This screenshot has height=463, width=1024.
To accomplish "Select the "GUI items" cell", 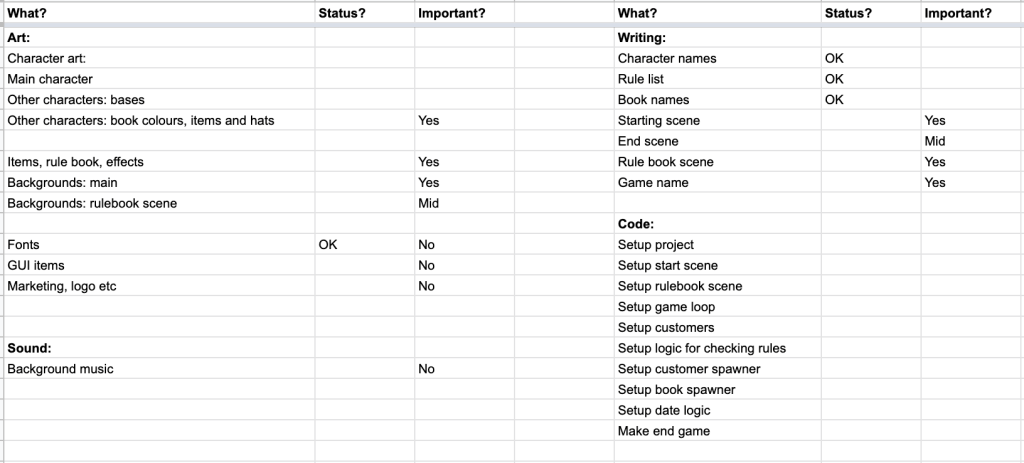I will pyautogui.click(x=36, y=265).
